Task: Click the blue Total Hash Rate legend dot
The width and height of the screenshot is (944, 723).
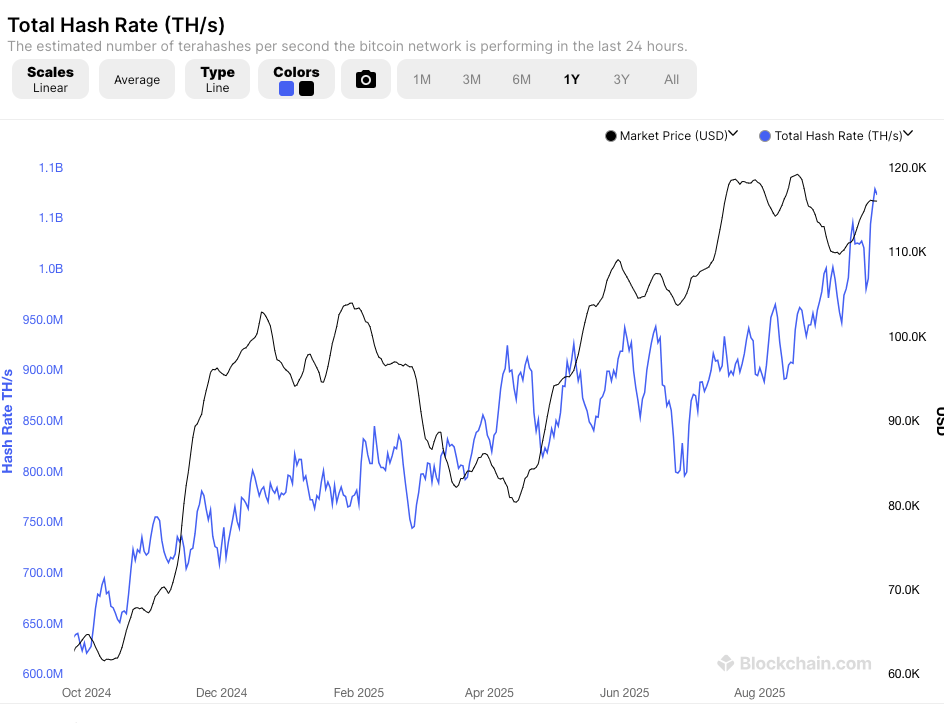Action: (x=765, y=136)
